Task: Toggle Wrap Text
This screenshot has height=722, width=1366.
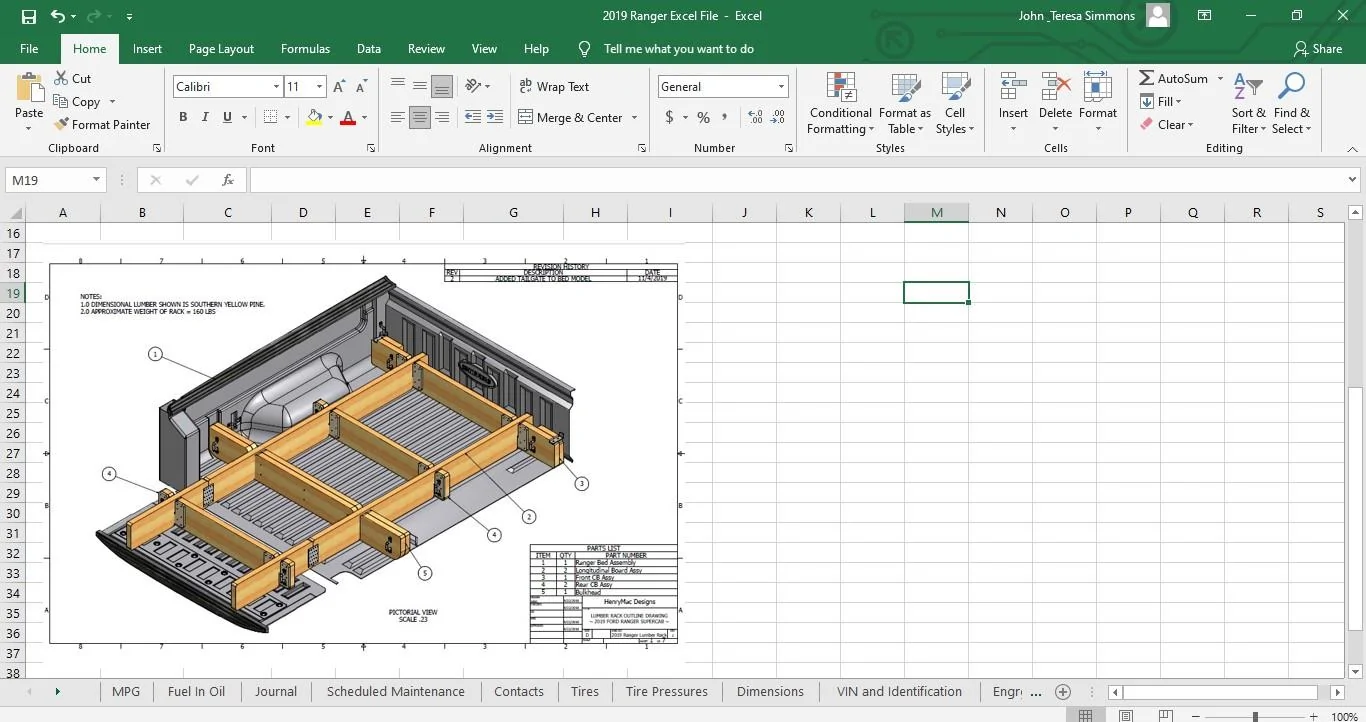Action: coord(554,87)
